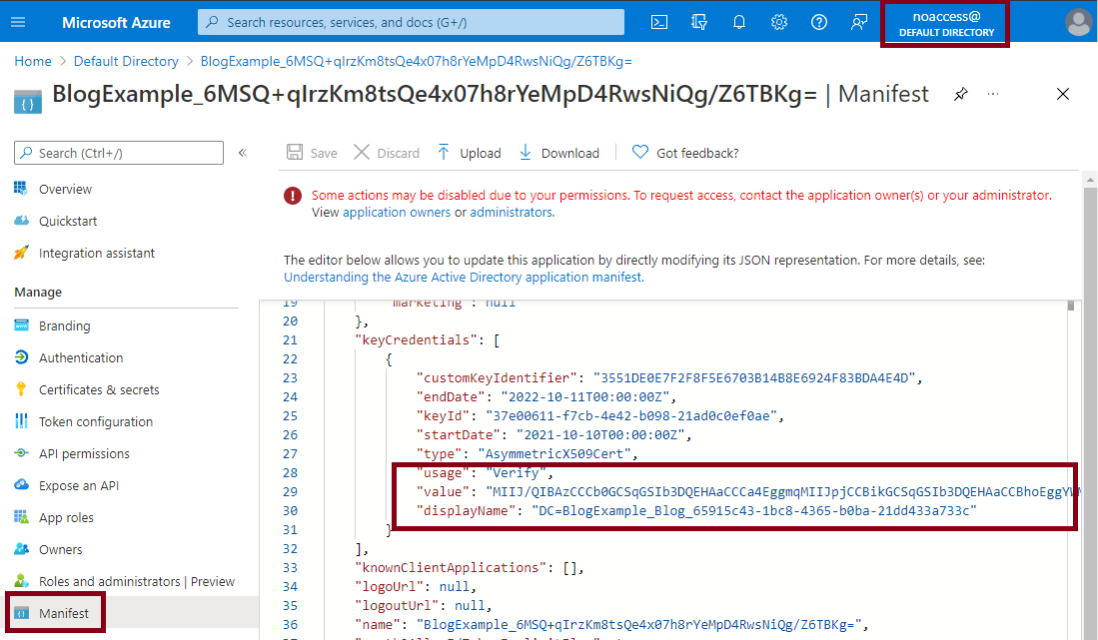Click the Discard toolbar button

click(387, 153)
